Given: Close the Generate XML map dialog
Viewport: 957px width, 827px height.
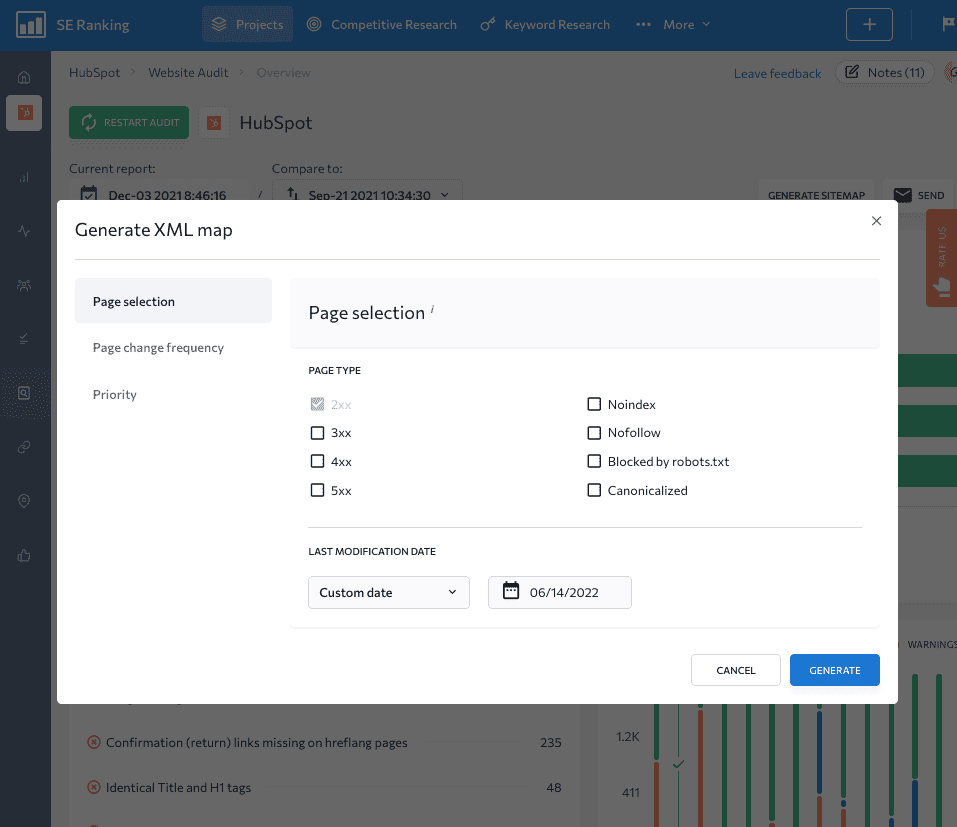Looking at the screenshot, I should point(876,220).
